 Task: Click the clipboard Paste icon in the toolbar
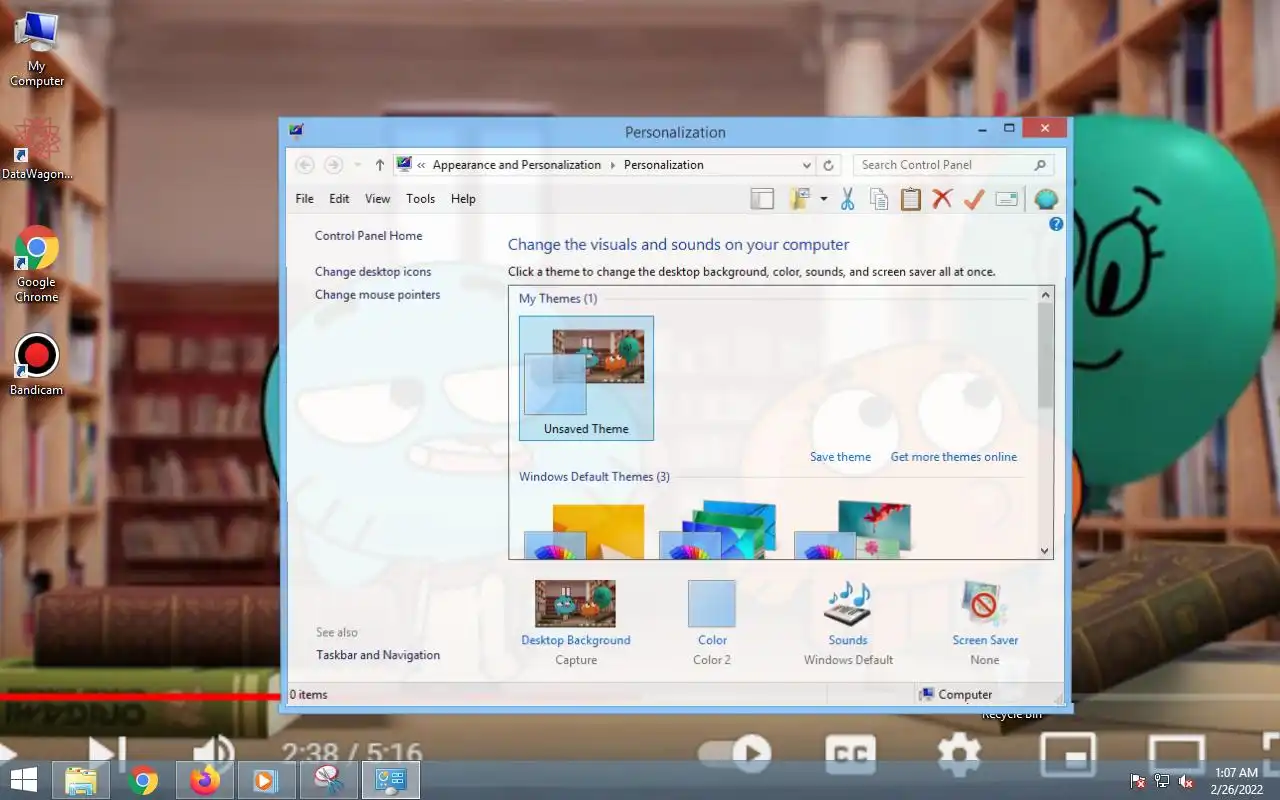click(910, 199)
